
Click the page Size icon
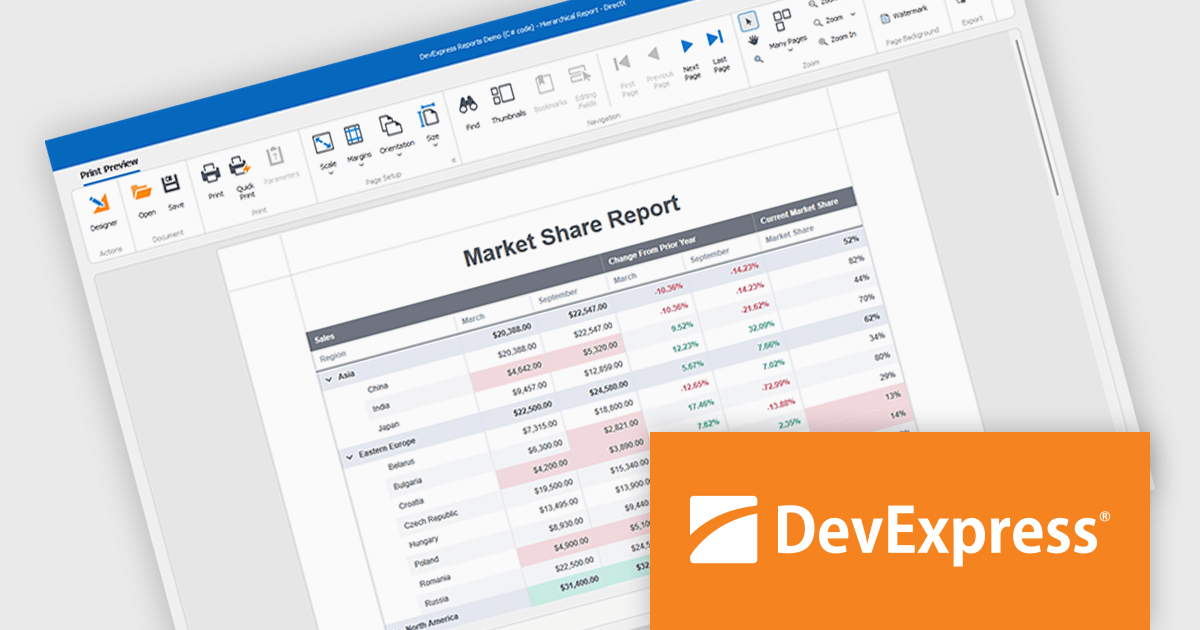tap(428, 116)
